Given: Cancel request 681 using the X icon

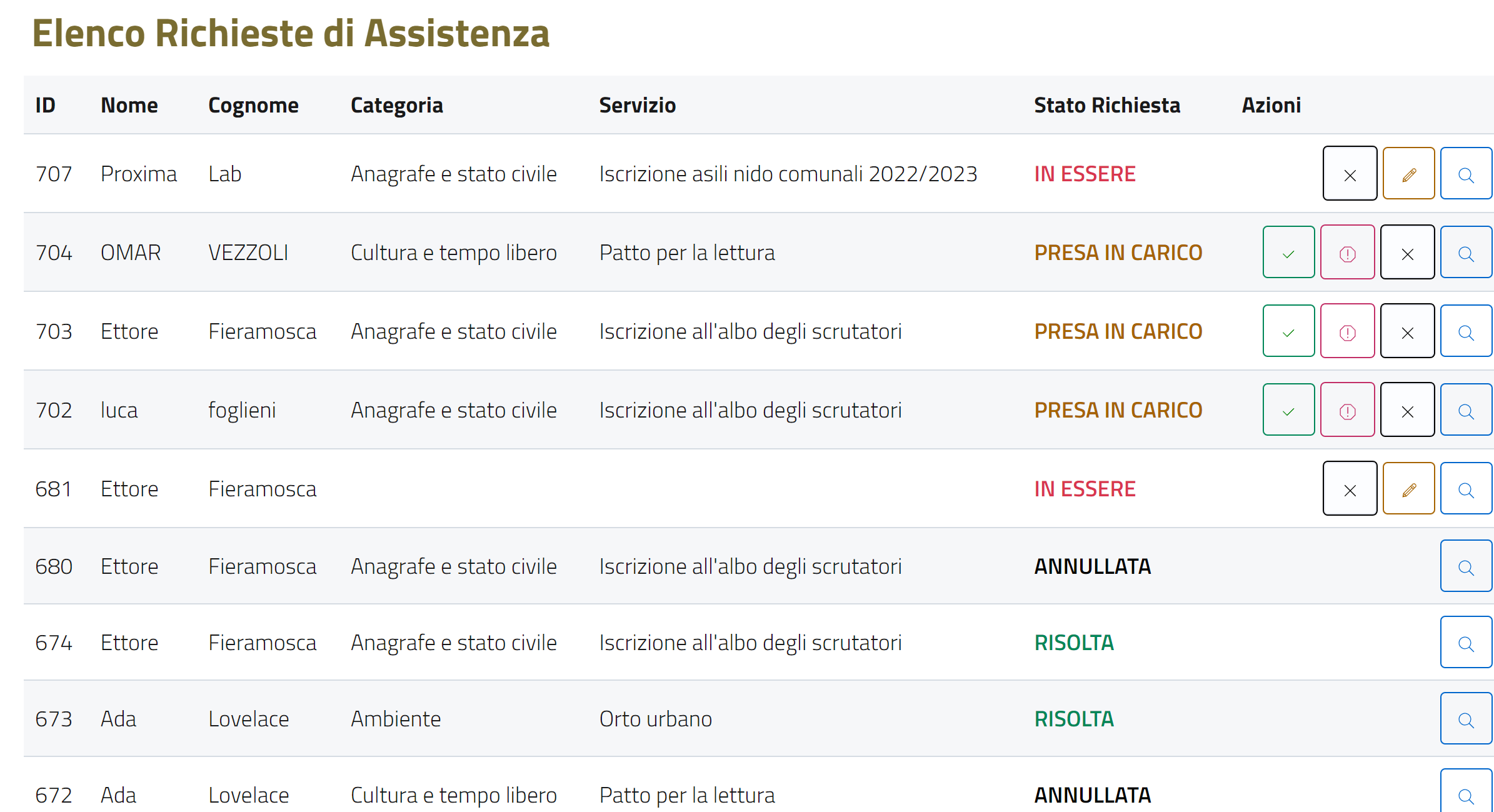Looking at the screenshot, I should [x=1350, y=489].
